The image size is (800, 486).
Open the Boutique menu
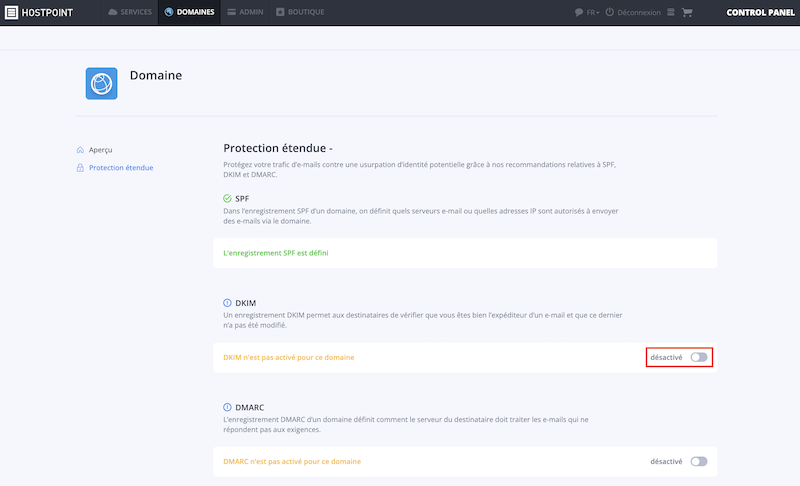pos(300,12)
